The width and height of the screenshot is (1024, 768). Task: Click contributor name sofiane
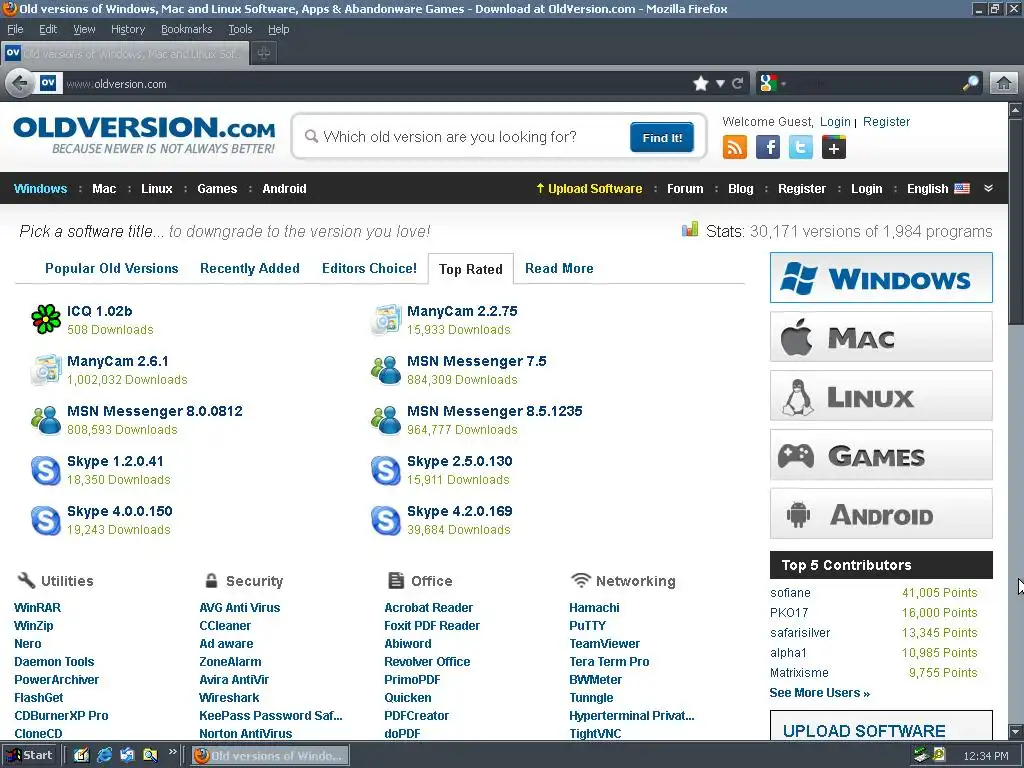click(x=790, y=593)
